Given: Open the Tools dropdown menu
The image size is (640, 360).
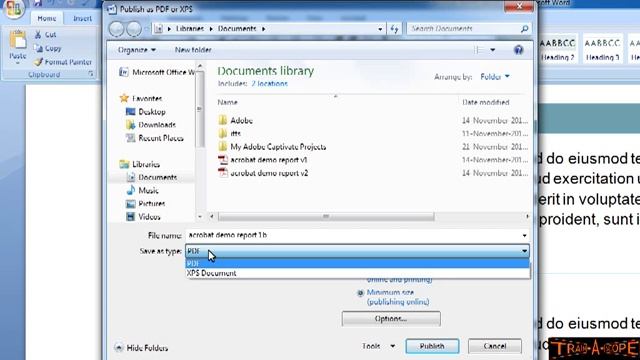Looking at the screenshot, I should (x=378, y=346).
